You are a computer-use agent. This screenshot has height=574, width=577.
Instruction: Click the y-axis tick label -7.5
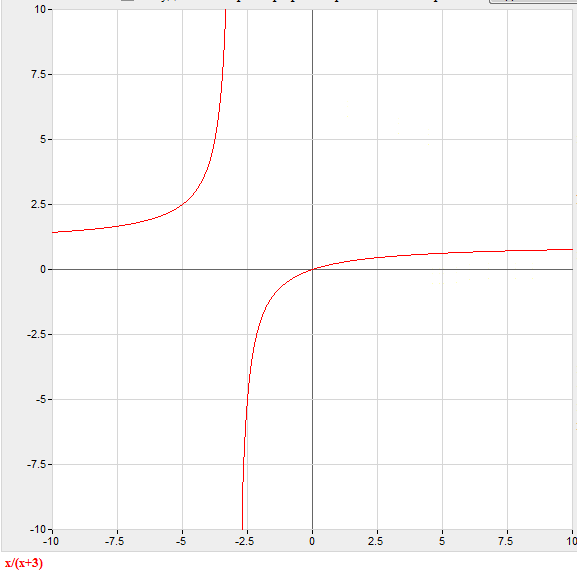tap(37, 464)
